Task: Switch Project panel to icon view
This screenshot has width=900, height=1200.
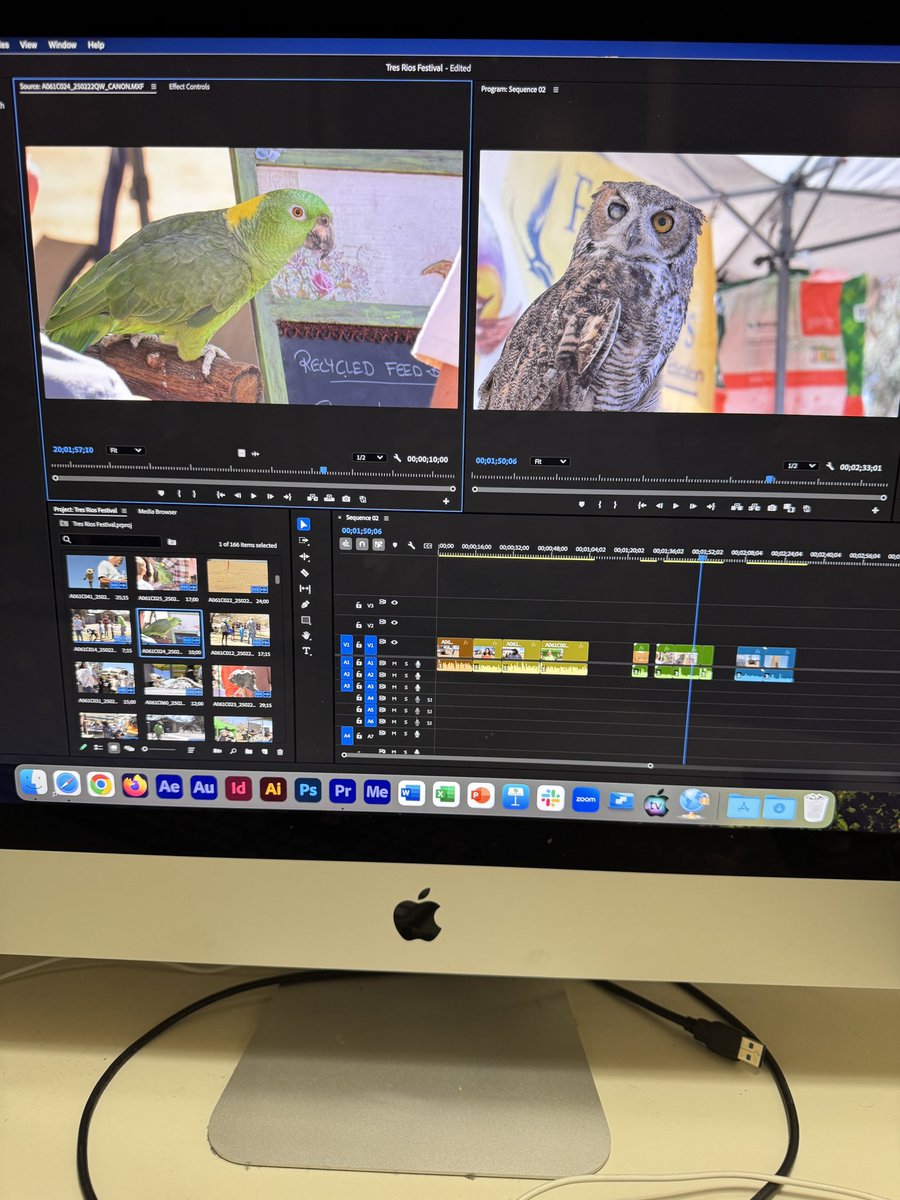Action: point(113,747)
